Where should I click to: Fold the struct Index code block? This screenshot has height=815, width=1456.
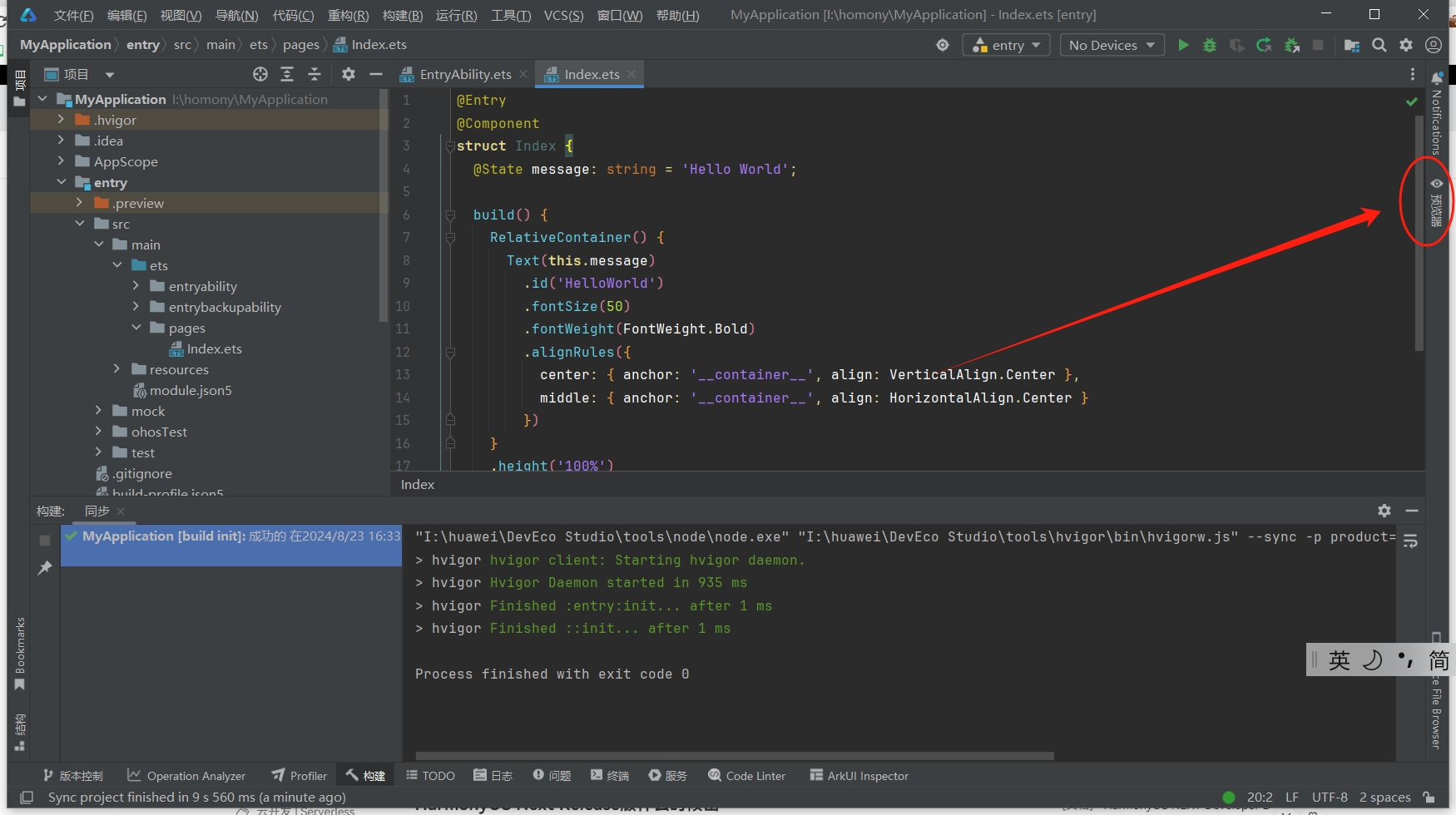(450, 146)
